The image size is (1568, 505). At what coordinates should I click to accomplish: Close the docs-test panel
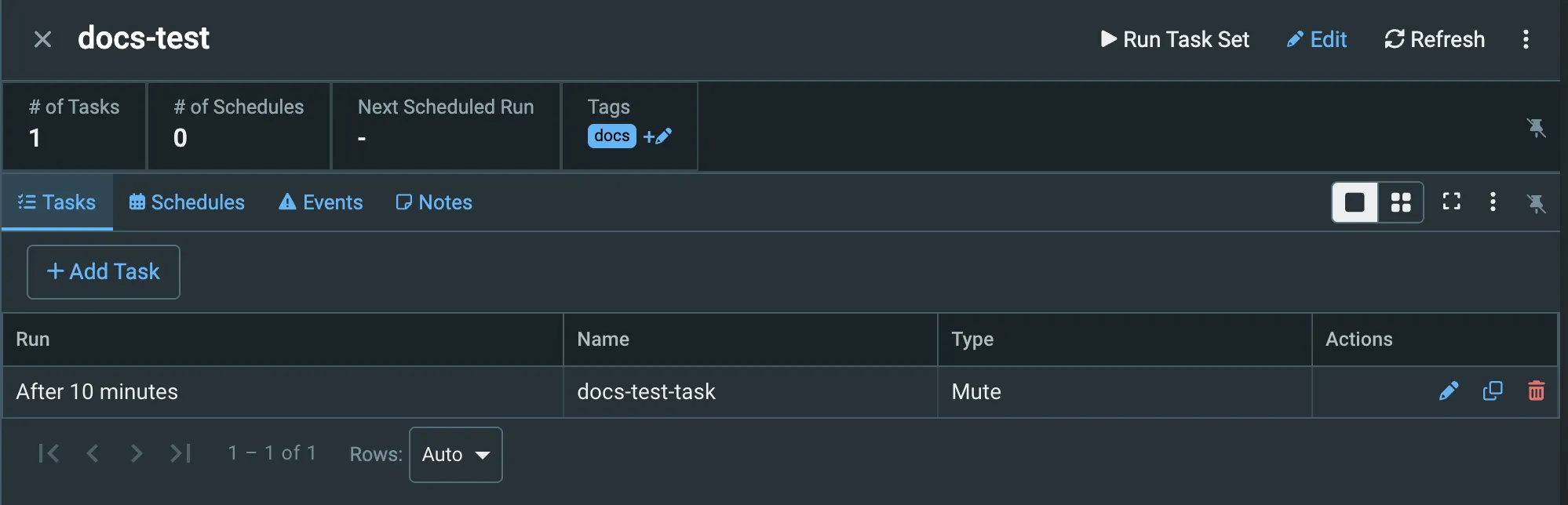(43, 39)
